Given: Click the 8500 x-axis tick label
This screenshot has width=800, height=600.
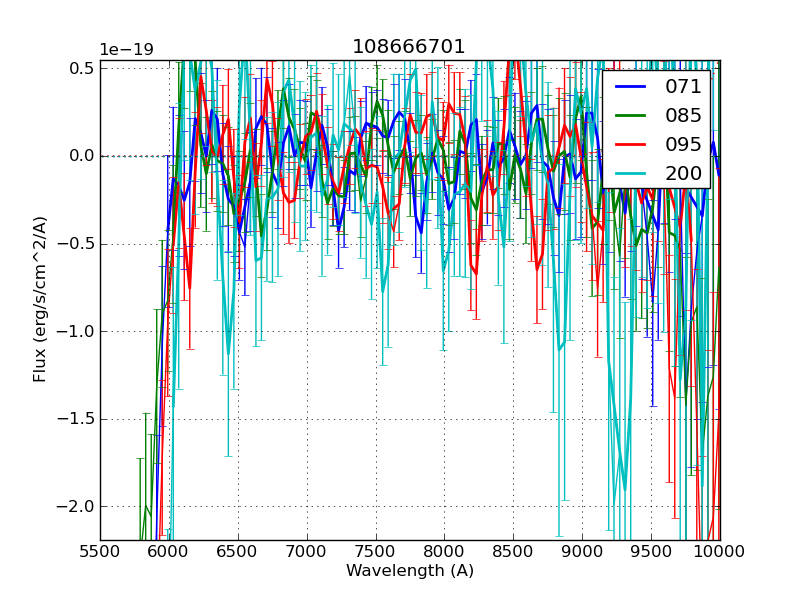Looking at the screenshot, I should [513, 551].
